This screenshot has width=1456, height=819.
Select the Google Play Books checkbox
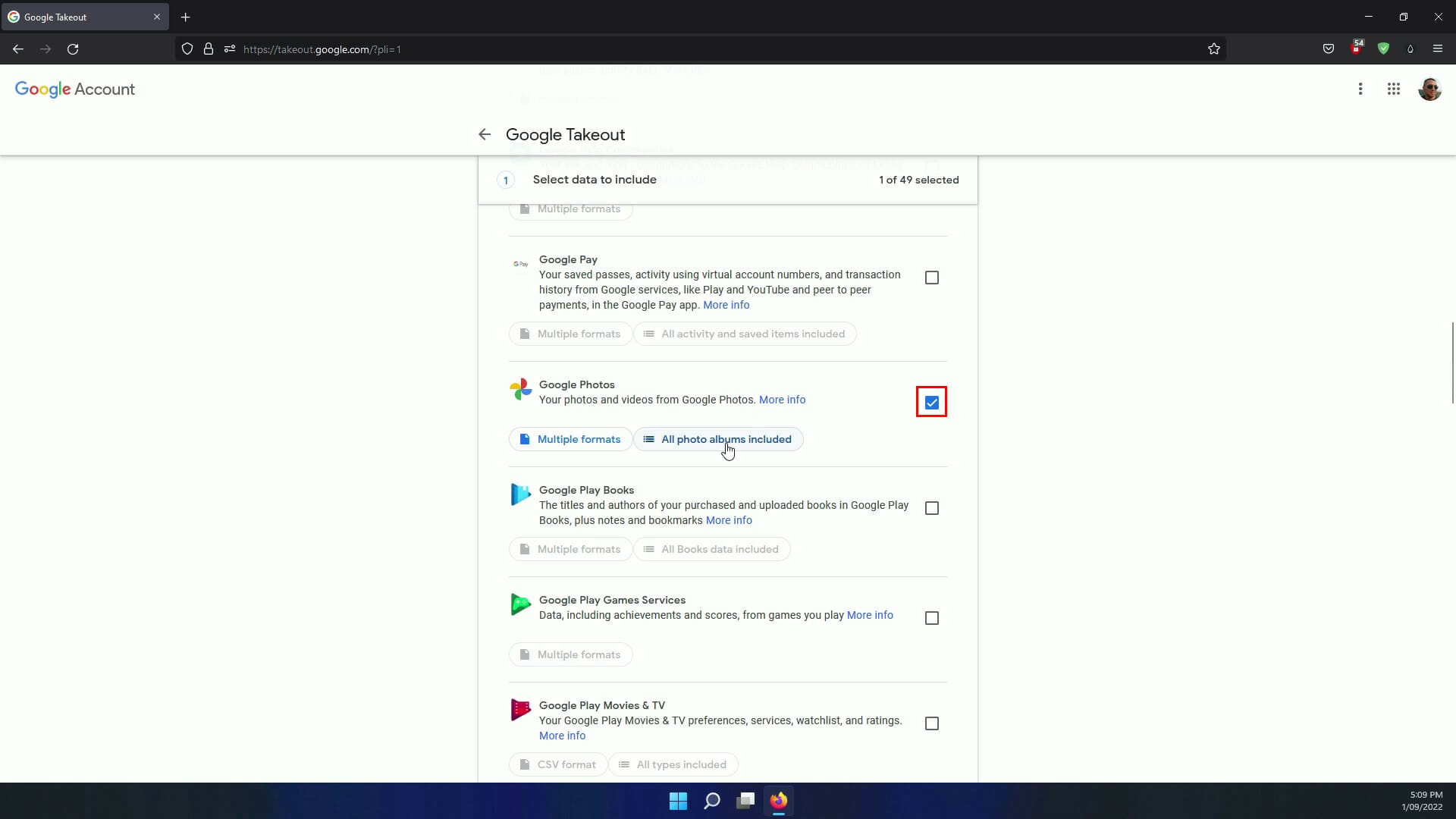pyautogui.click(x=932, y=508)
